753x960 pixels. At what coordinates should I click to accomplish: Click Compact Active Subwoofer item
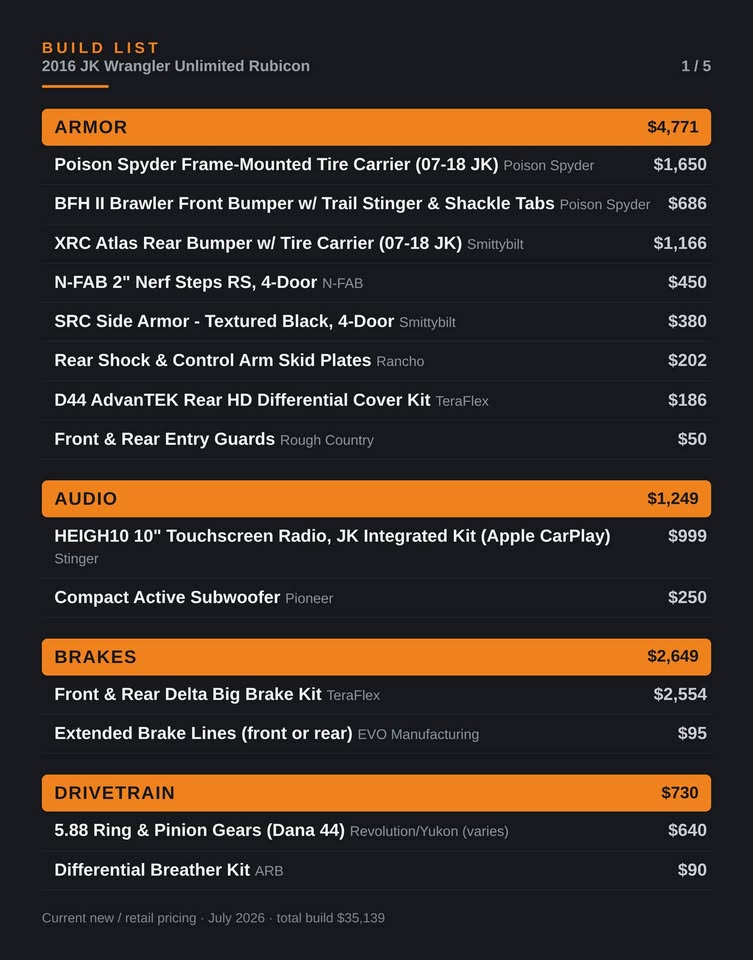376,598
